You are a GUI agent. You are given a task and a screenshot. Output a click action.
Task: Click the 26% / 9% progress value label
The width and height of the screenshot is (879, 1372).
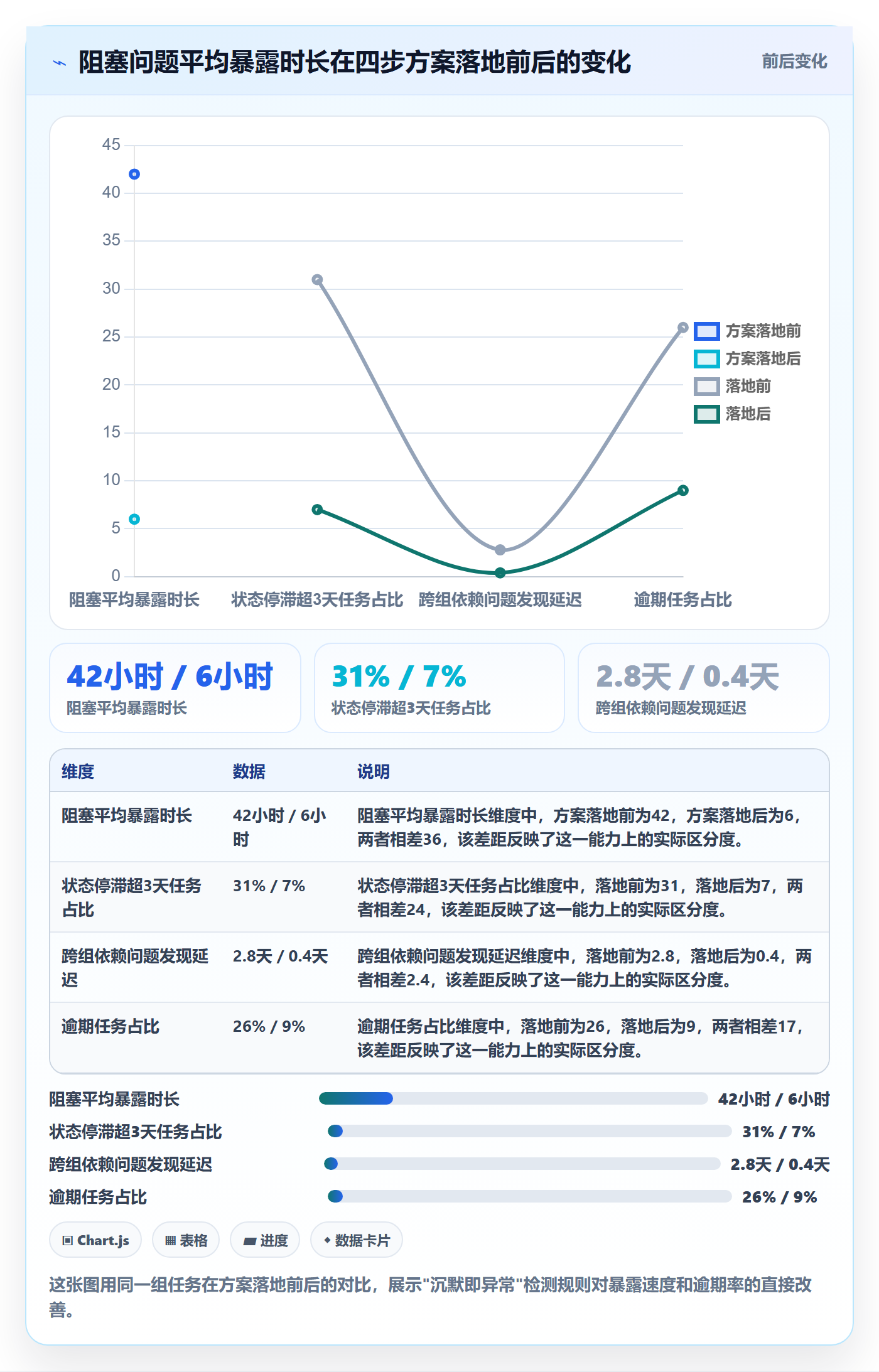pos(780,1197)
